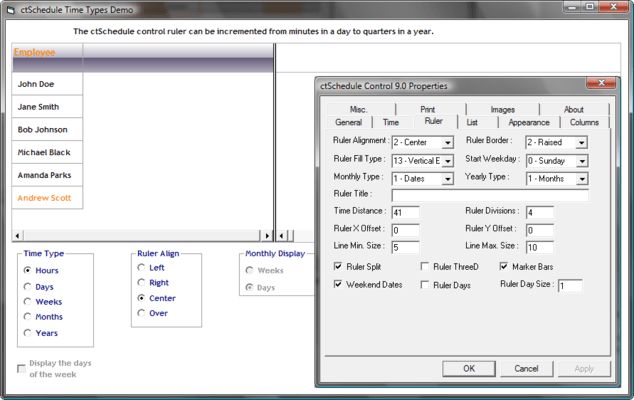
Task: Click the Line Max. Size field
Action: (540, 247)
